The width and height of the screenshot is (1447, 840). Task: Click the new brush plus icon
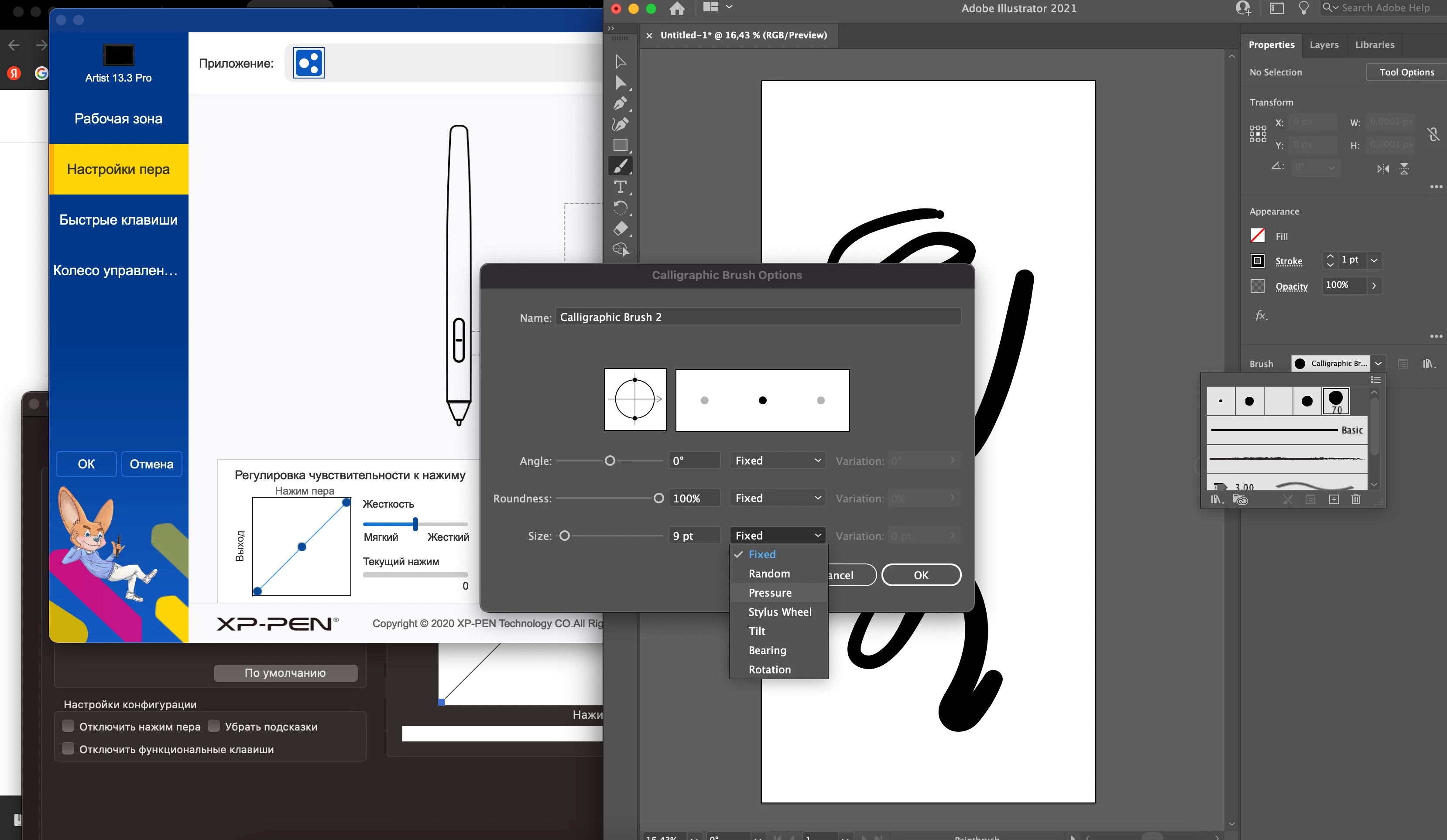(1334, 499)
